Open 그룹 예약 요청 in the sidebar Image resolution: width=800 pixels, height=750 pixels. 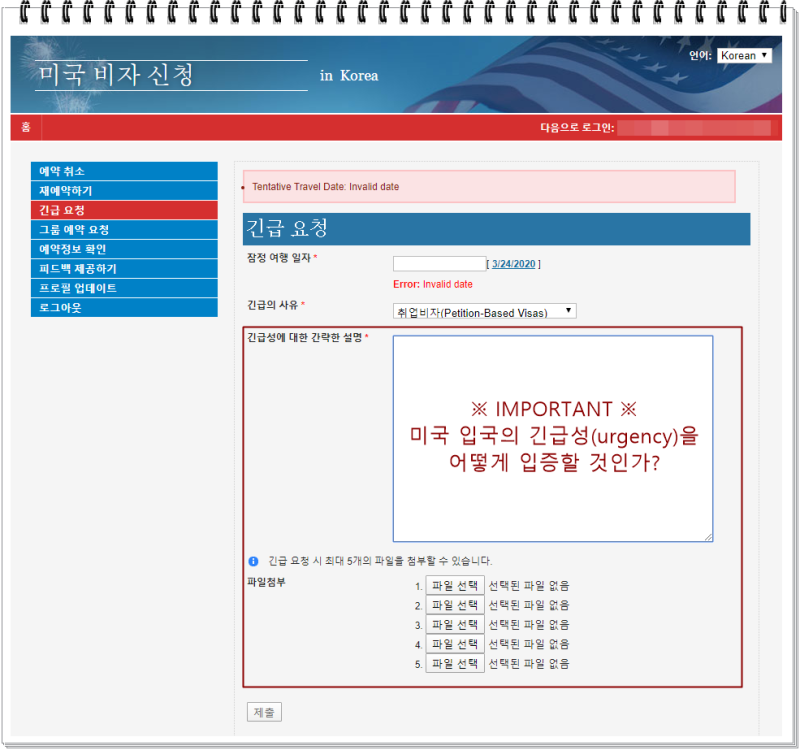pos(124,230)
